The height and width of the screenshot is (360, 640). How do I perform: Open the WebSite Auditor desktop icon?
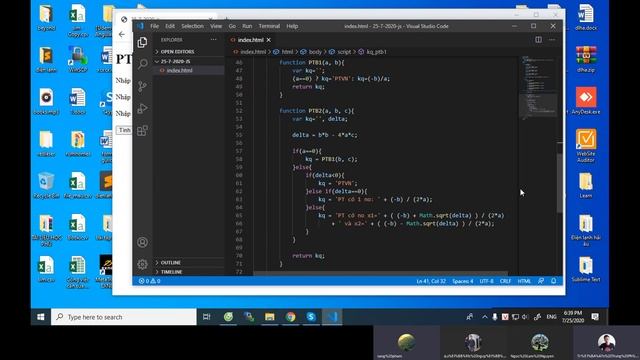click(586, 145)
